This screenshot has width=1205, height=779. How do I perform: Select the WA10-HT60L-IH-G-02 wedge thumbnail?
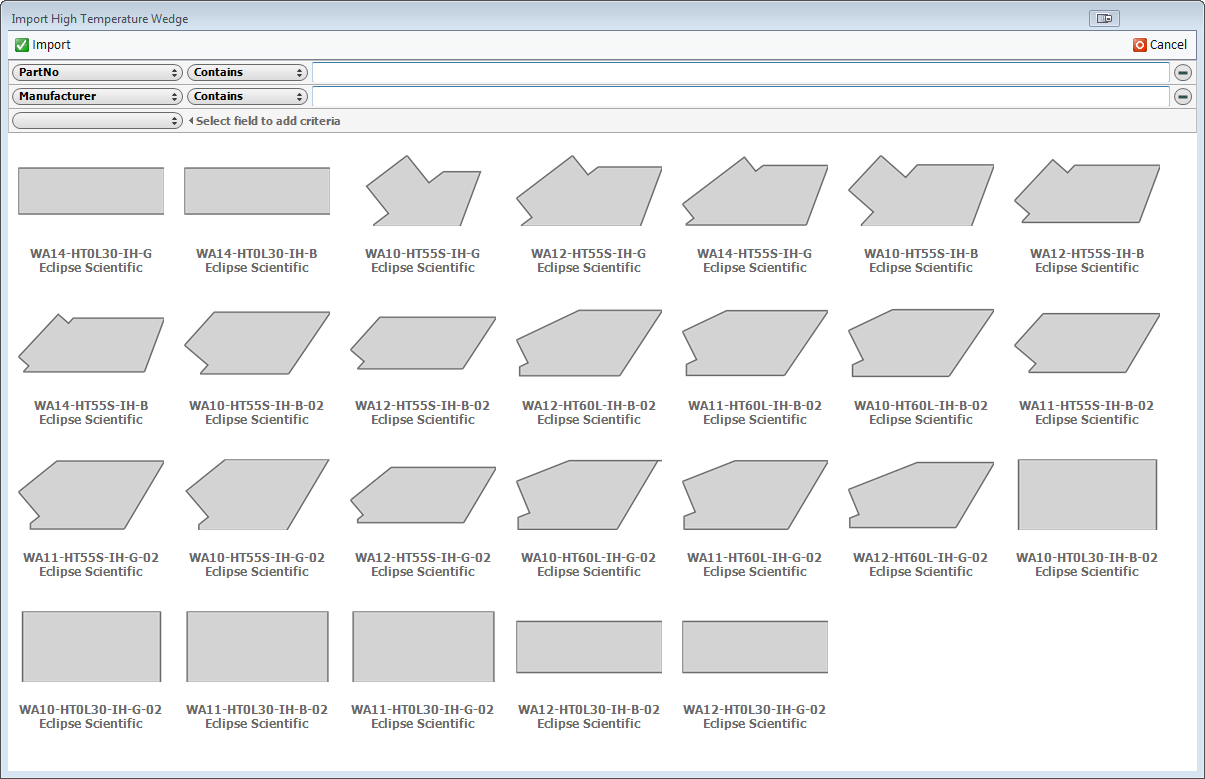pos(589,494)
